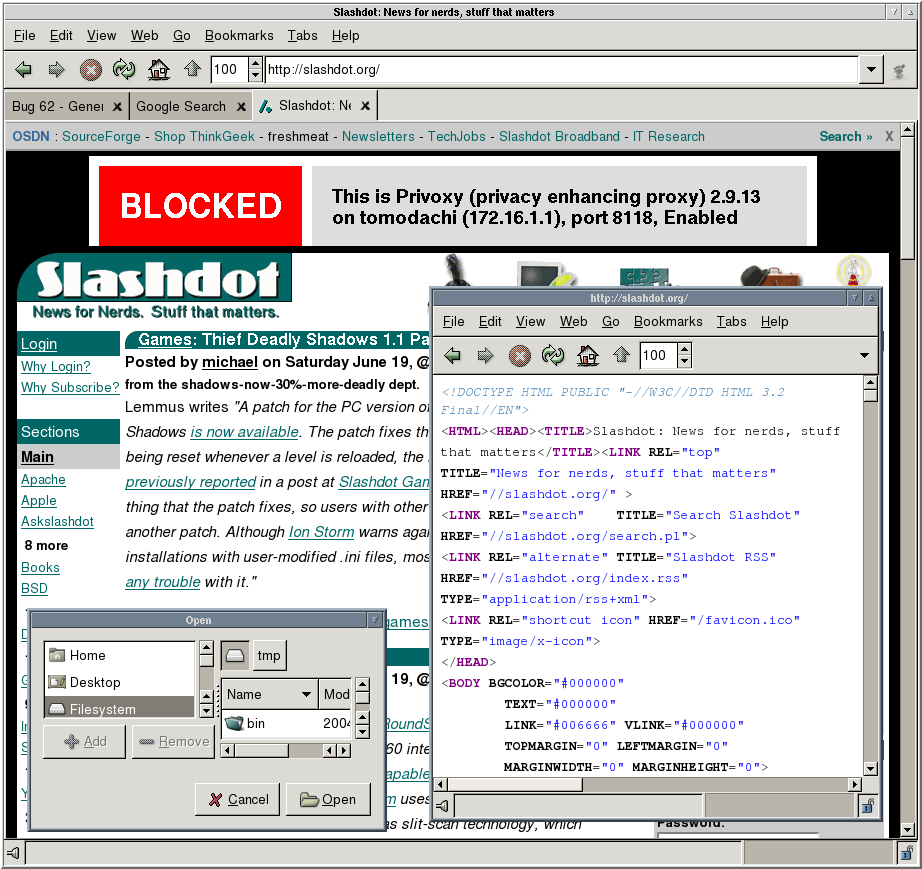Screen dimensions: 922x869
Task: Click the Up arrow icon in the main toolbar
Action: [x=192, y=70]
